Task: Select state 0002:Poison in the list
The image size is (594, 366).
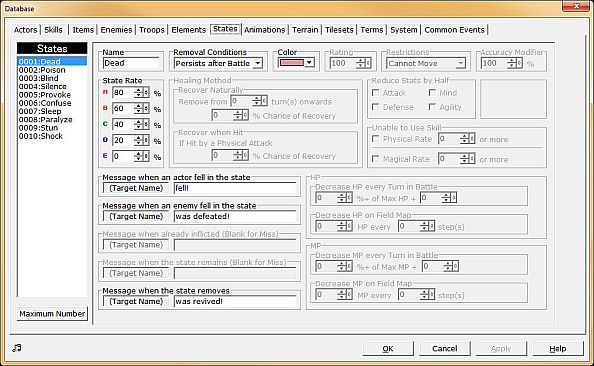Action: click(52, 70)
